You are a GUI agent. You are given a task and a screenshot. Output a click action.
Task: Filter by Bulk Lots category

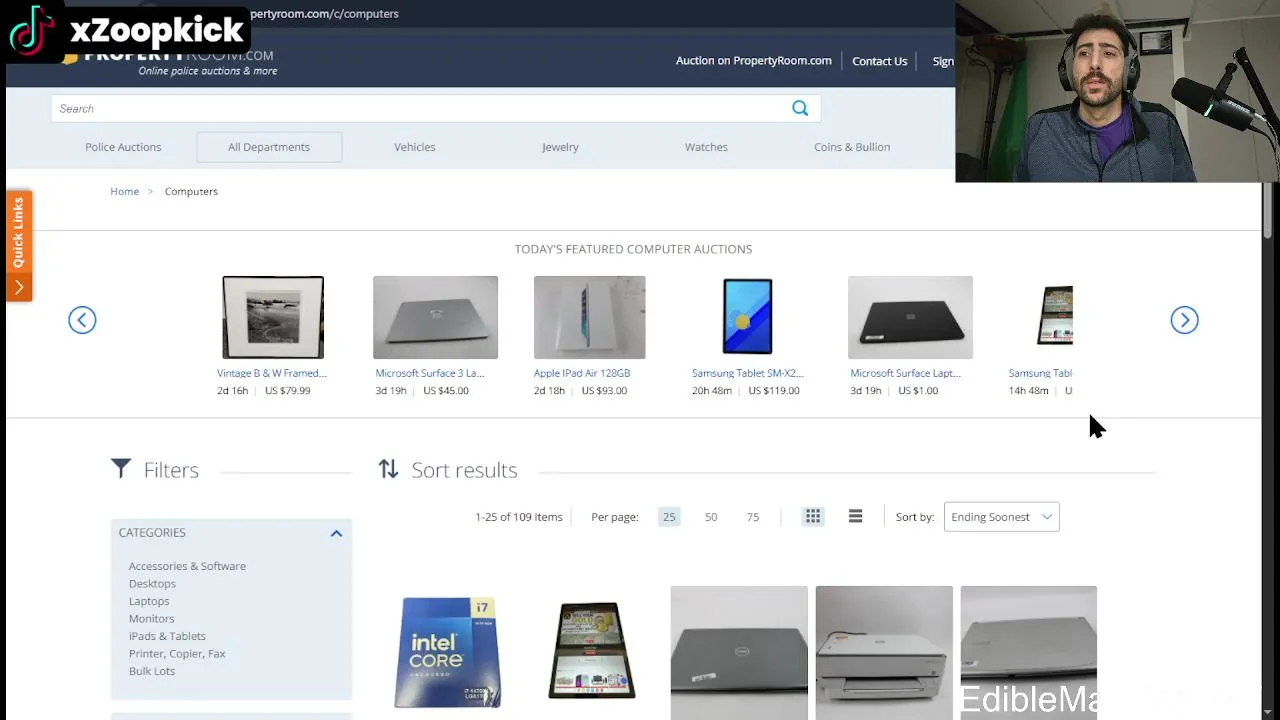(x=152, y=671)
